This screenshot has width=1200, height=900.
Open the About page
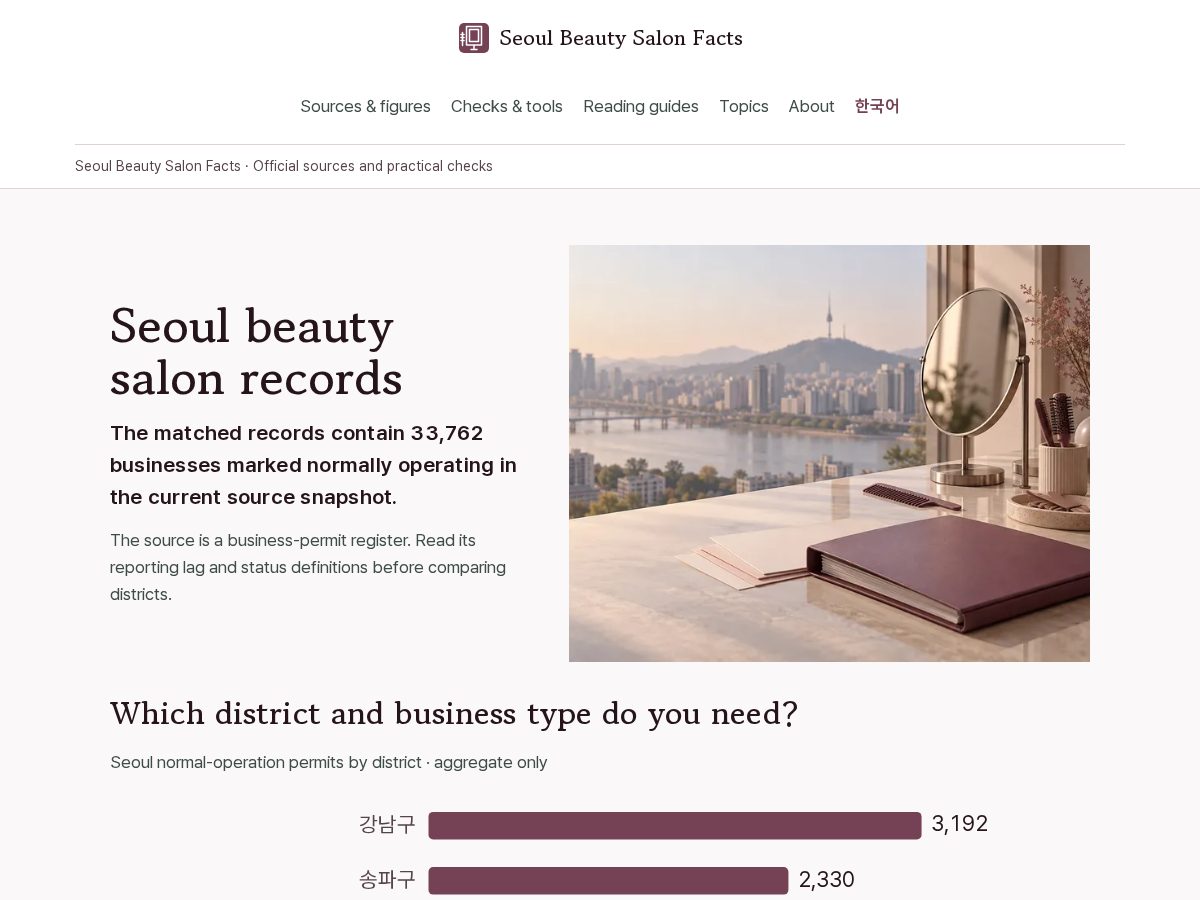811,106
